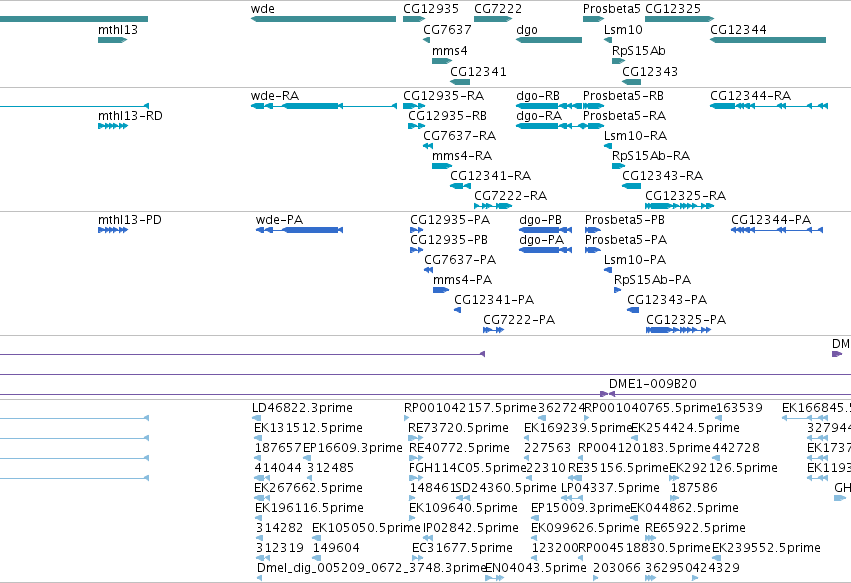Select the CG12935 gene label
The width and height of the screenshot is (851, 583).
431,9
